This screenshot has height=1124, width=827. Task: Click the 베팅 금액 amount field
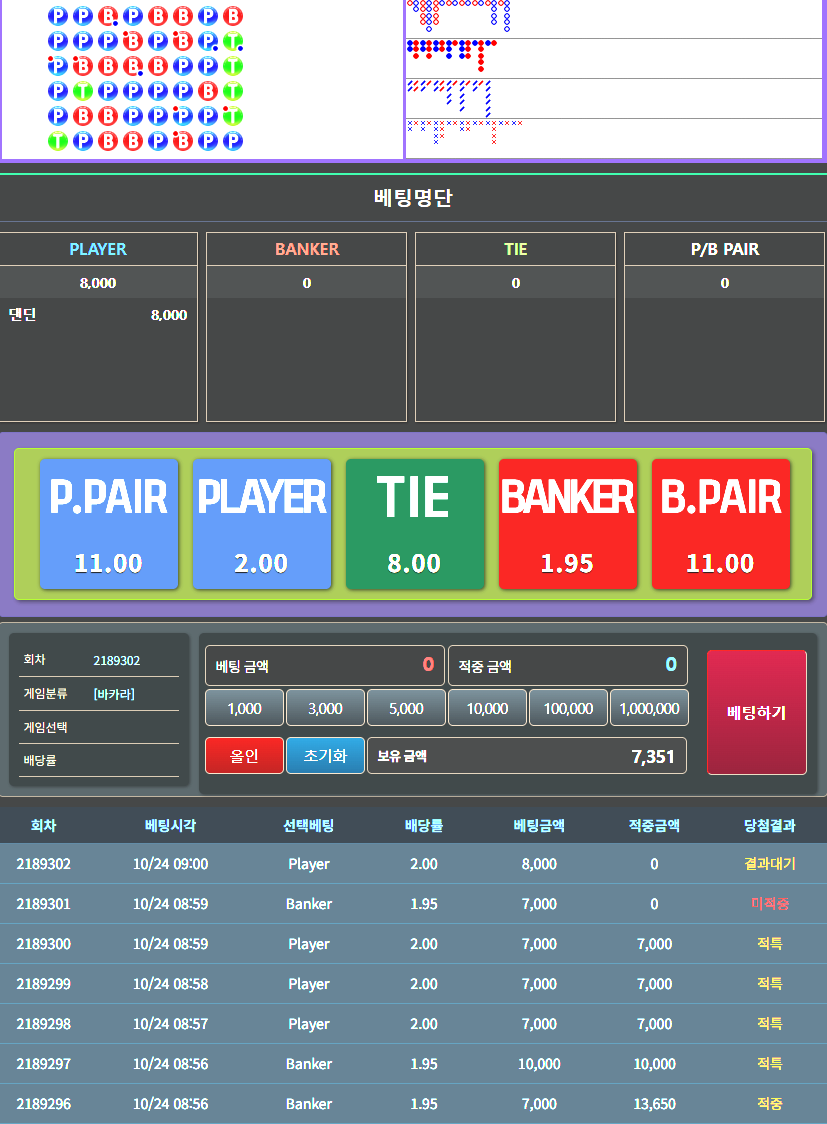point(325,666)
